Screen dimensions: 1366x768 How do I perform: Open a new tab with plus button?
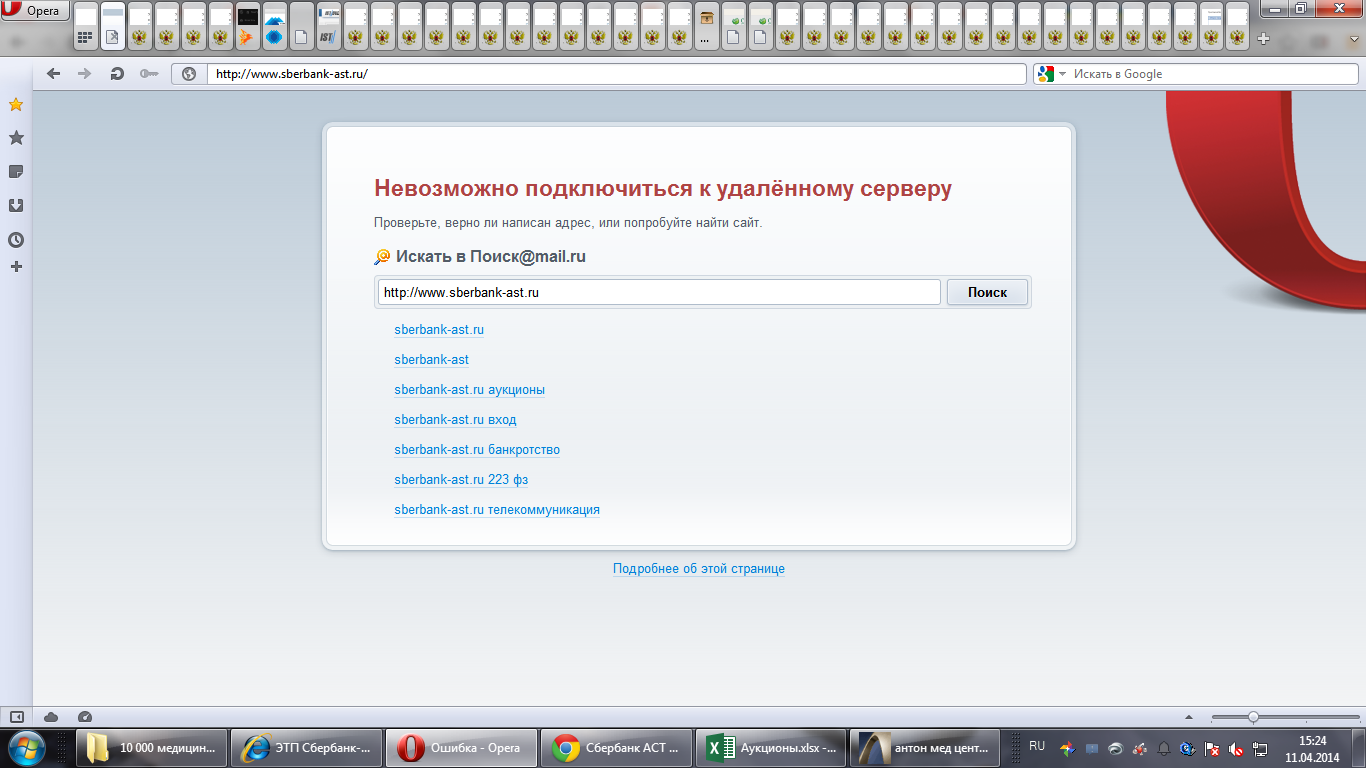[x=1263, y=39]
